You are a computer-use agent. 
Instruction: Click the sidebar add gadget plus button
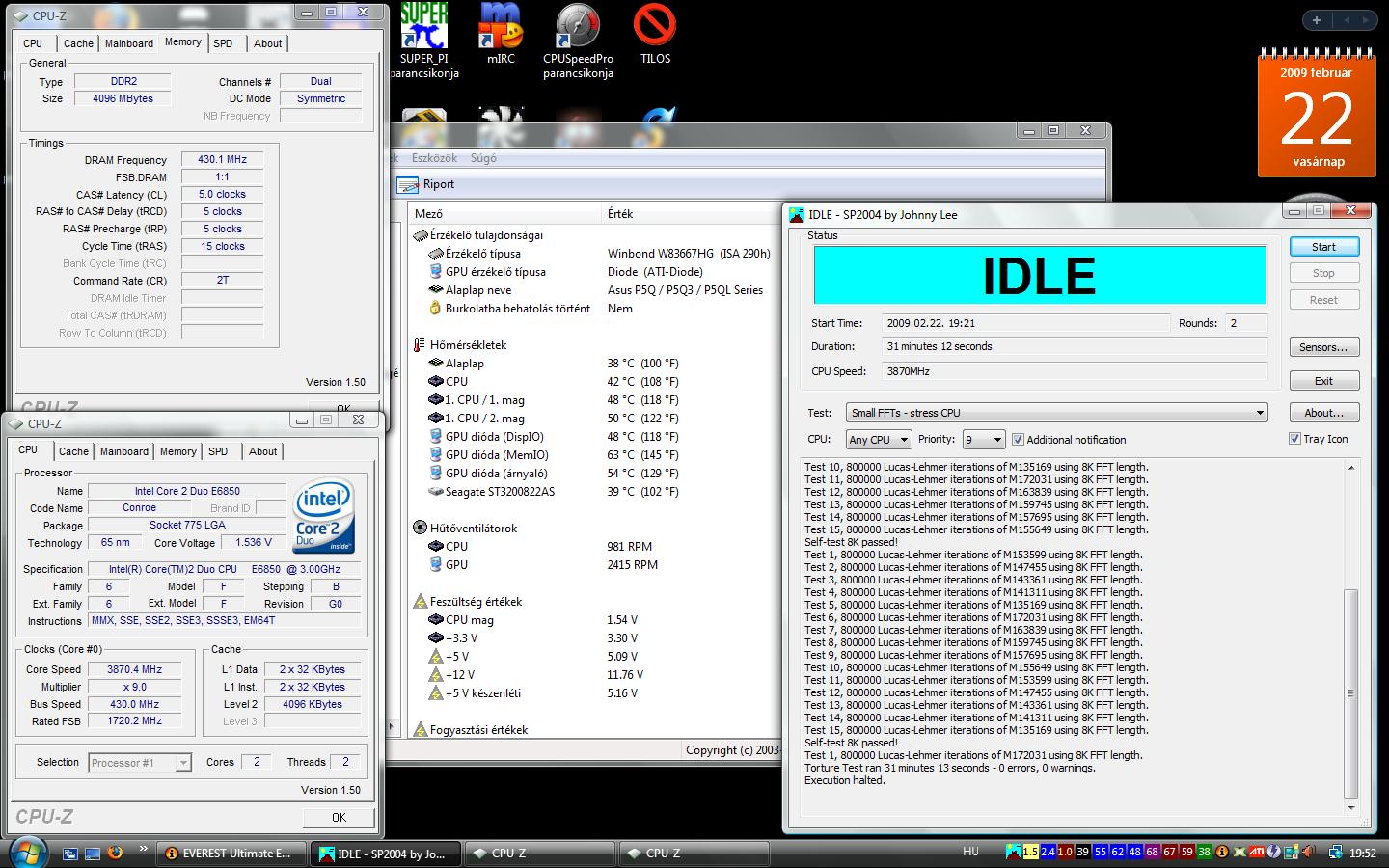coord(1317,20)
